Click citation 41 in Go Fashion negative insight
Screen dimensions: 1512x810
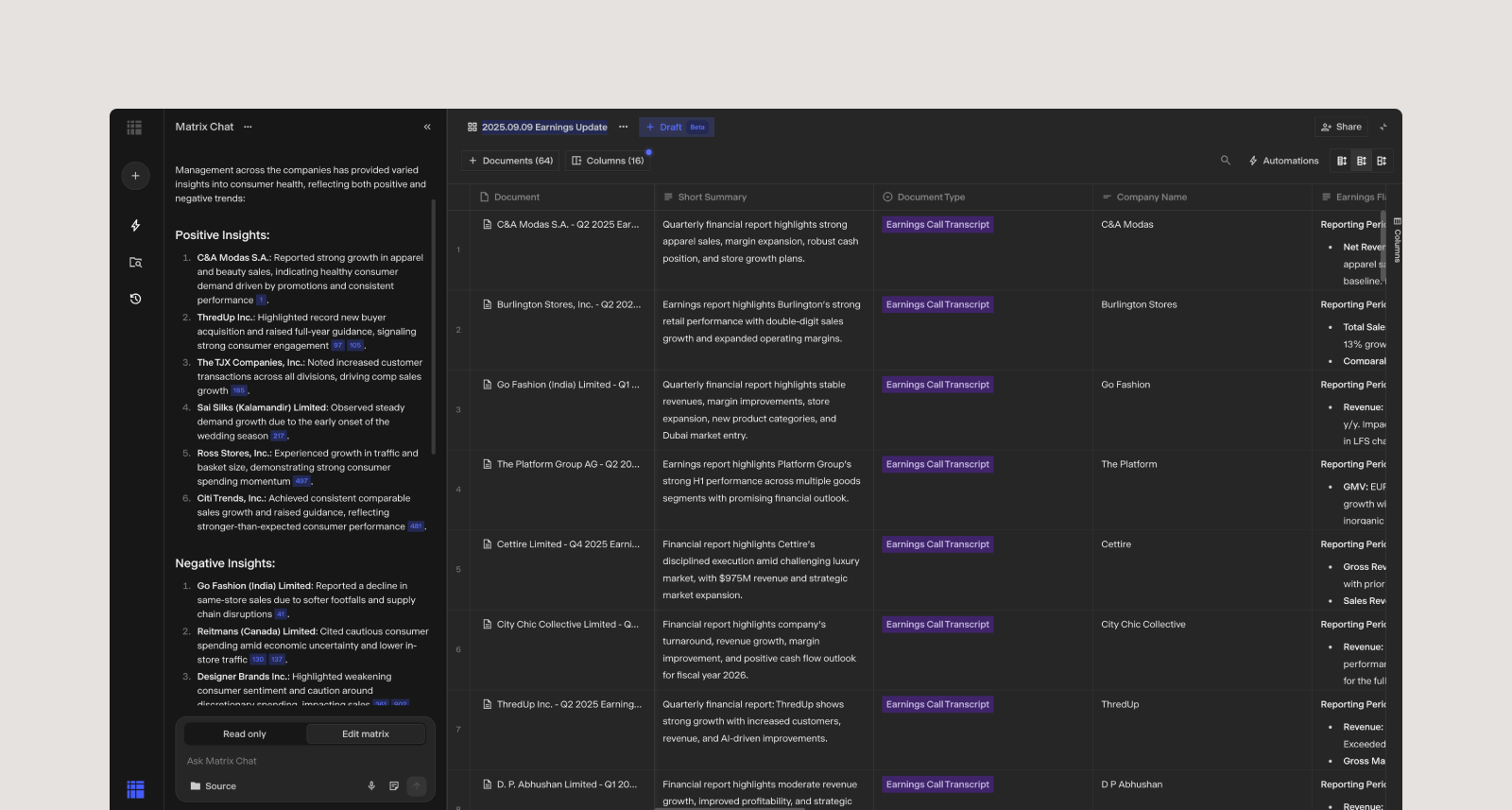click(x=280, y=615)
